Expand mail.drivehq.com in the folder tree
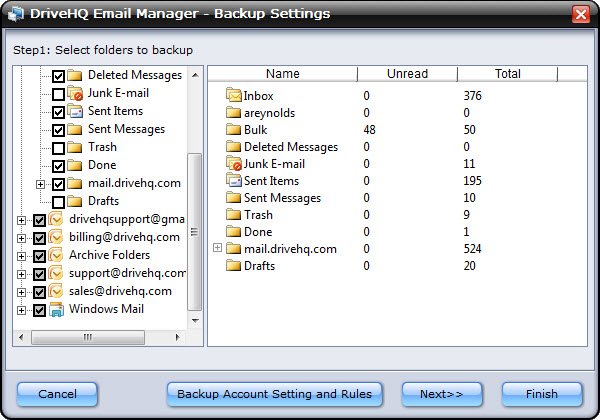The height and width of the screenshot is (420, 600). tap(40, 184)
